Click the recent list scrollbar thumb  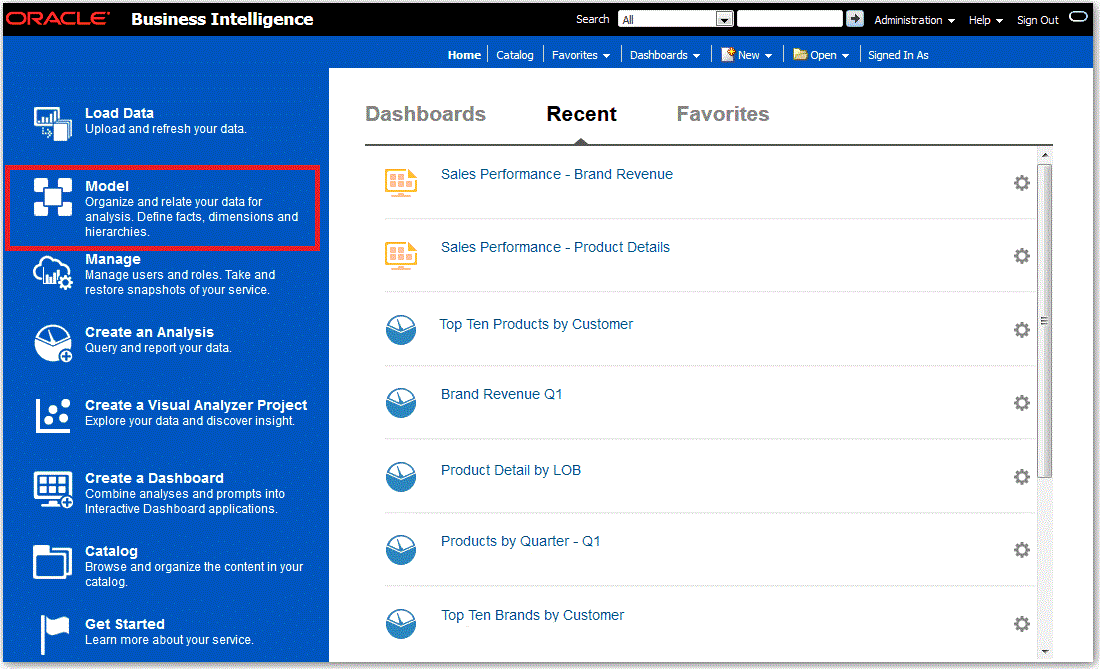pos(1044,321)
